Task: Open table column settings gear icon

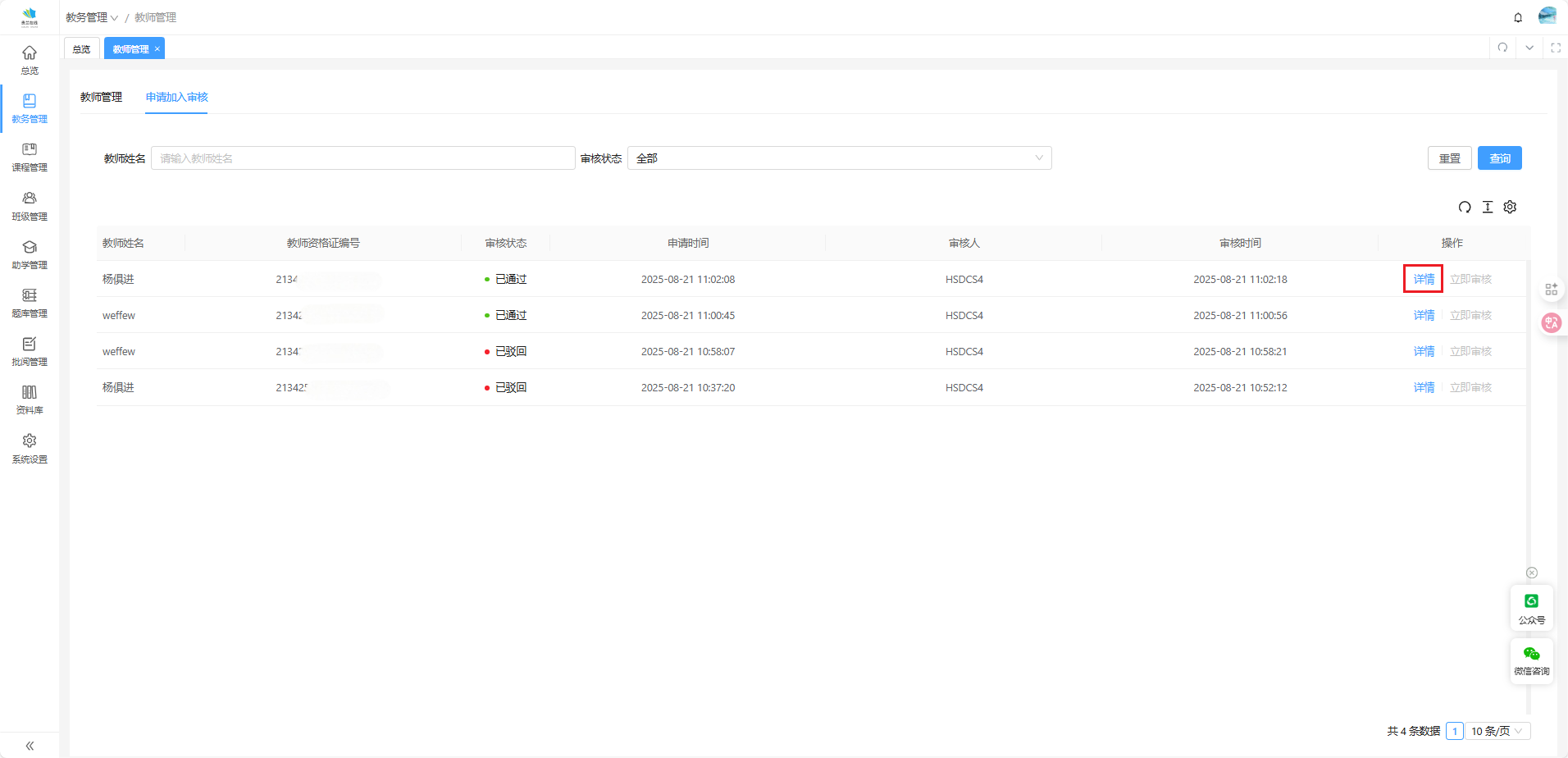Action: (1510, 207)
